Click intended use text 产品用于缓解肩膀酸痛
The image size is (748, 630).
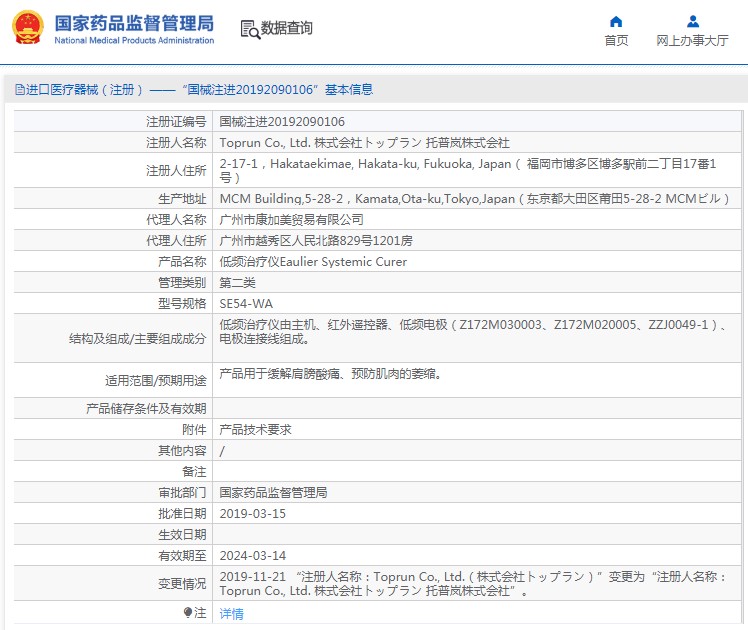click(x=330, y=374)
